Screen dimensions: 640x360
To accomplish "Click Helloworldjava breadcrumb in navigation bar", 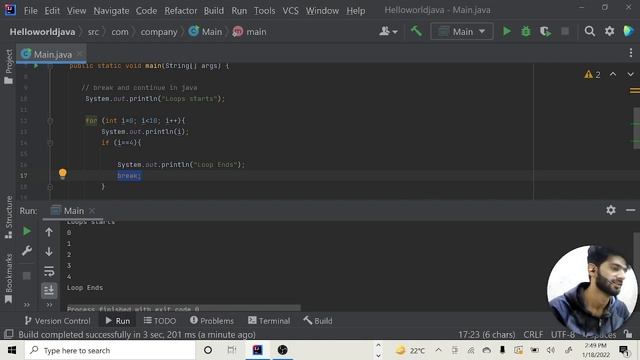I will pyautogui.click(x=42, y=32).
